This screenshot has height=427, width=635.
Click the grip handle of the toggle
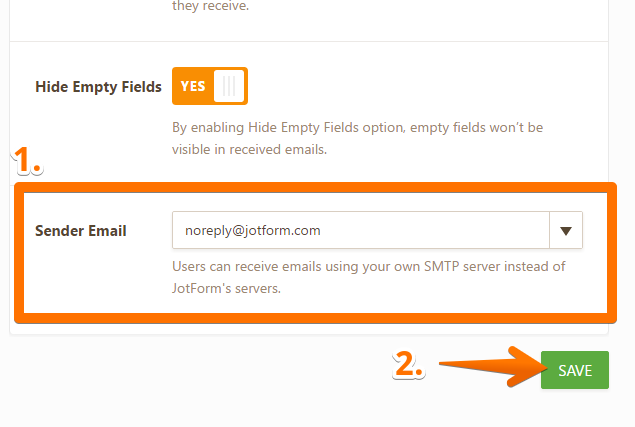pos(230,86)
